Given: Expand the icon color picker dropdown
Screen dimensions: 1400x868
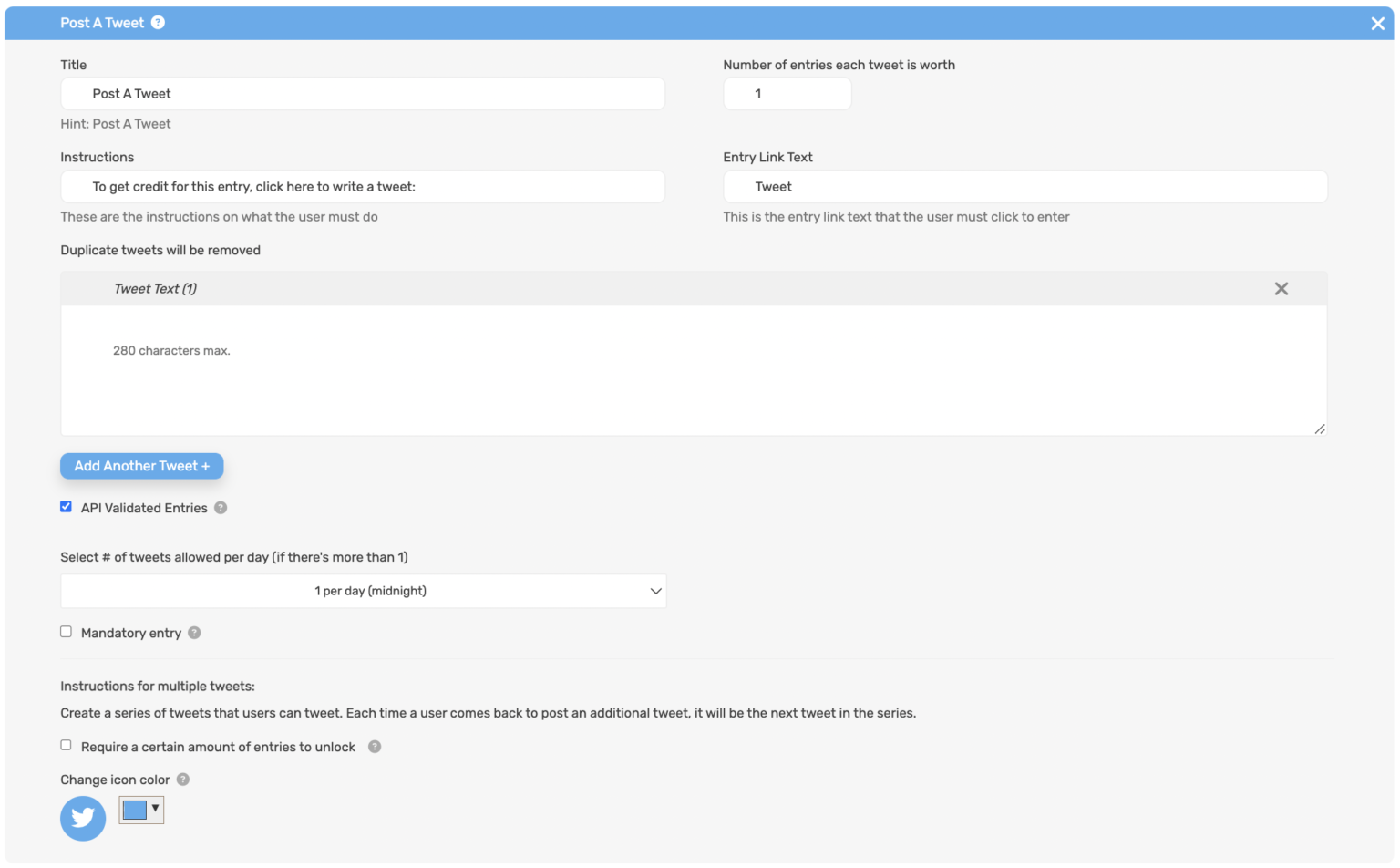Looking at the screenshot, I should 153,810.
